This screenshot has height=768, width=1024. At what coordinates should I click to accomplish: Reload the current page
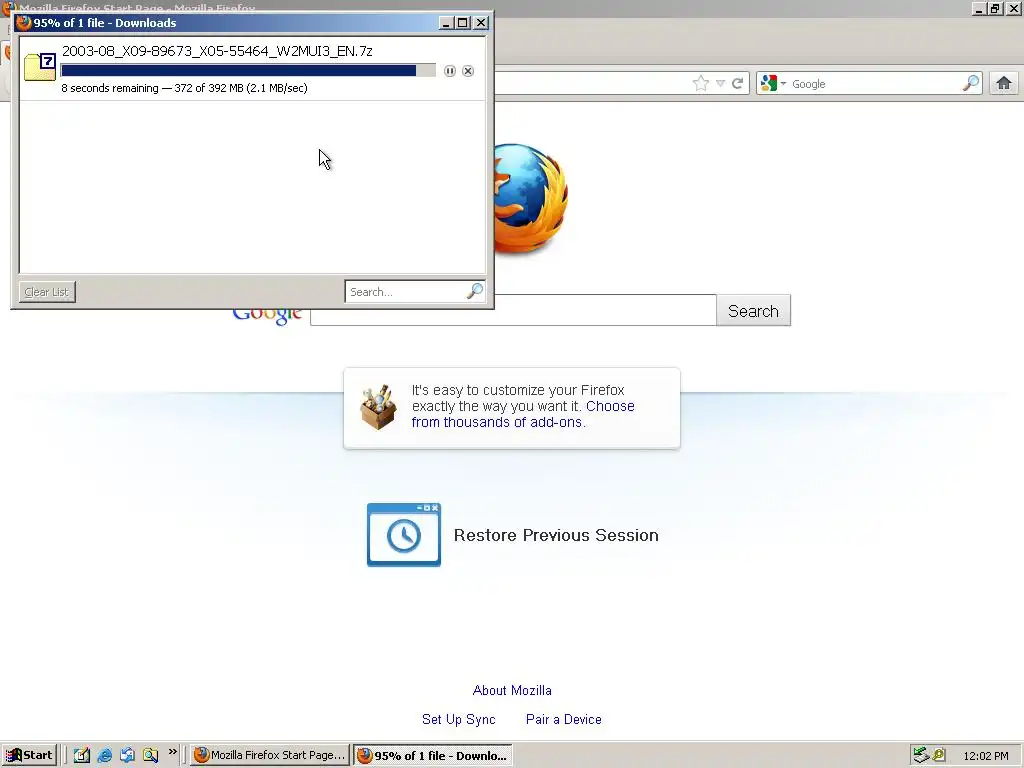click(x=738, y=84)
